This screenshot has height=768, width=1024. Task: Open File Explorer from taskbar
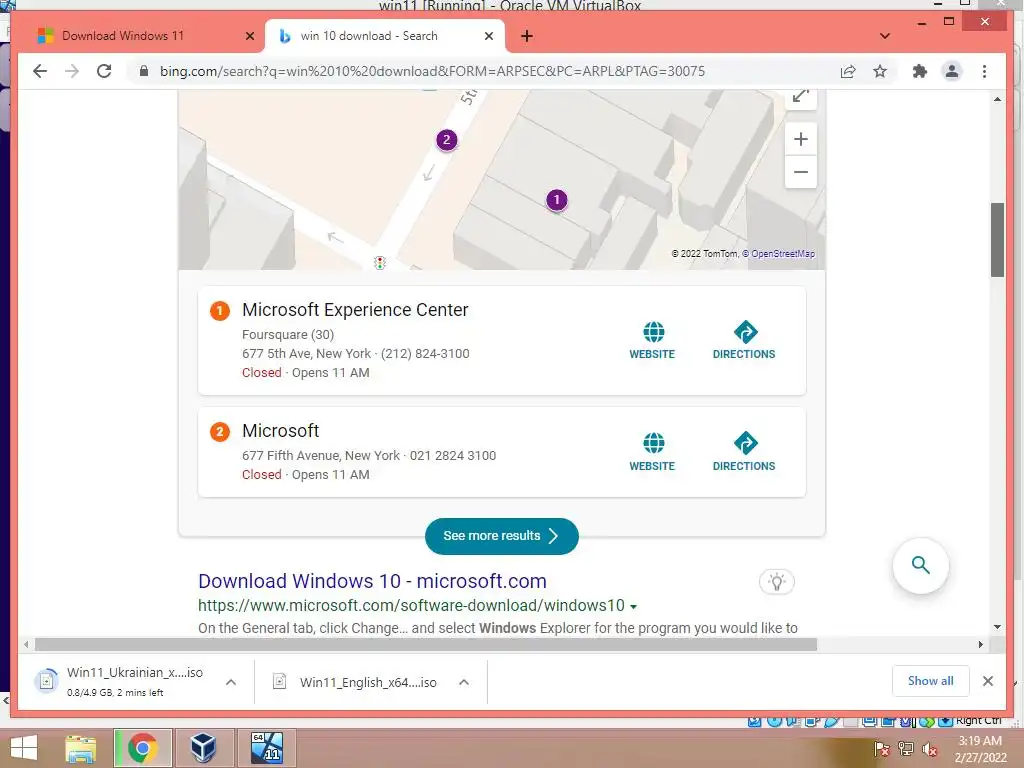coord(81,748)
